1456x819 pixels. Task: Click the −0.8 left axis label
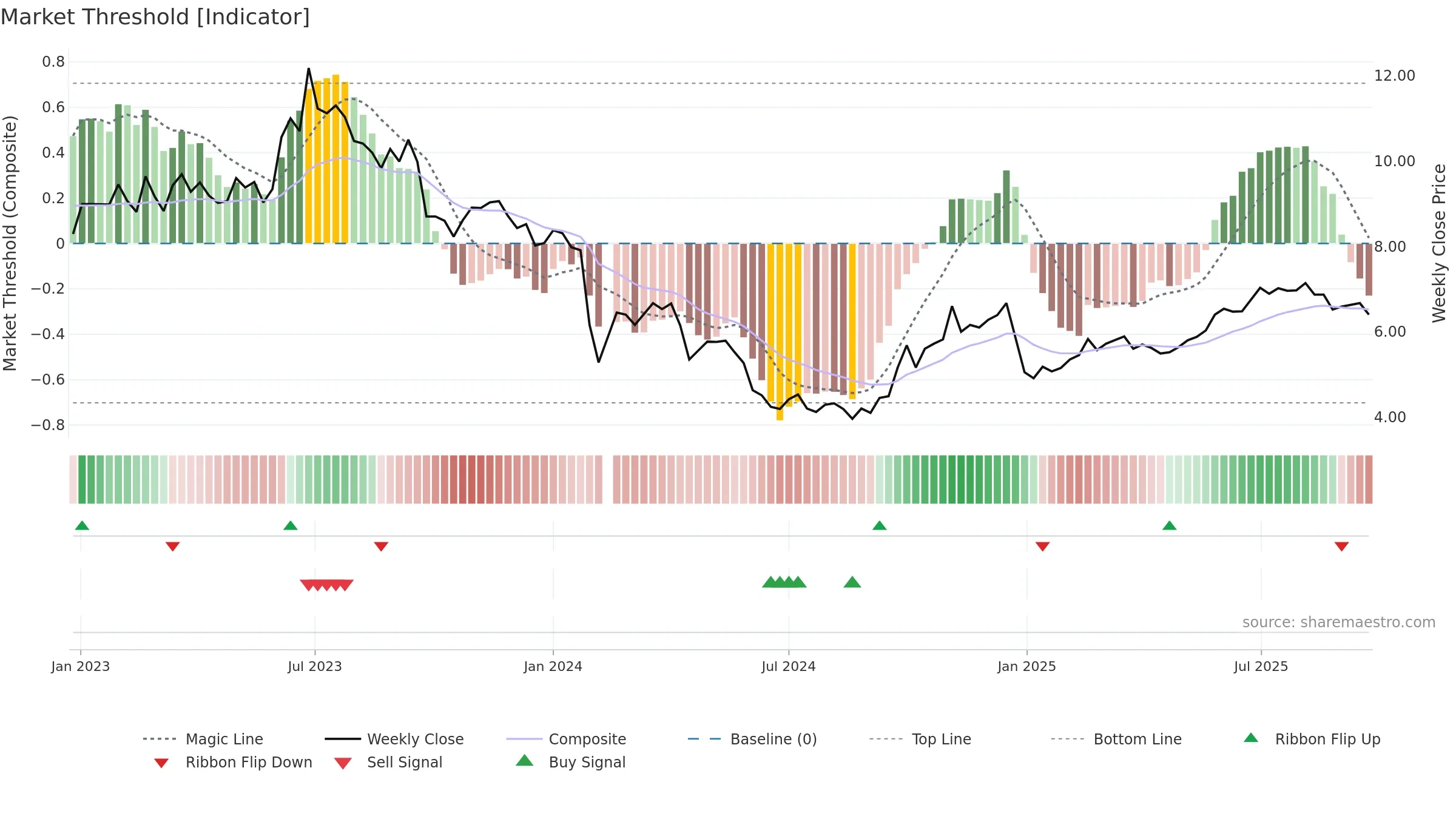point(48,425)
